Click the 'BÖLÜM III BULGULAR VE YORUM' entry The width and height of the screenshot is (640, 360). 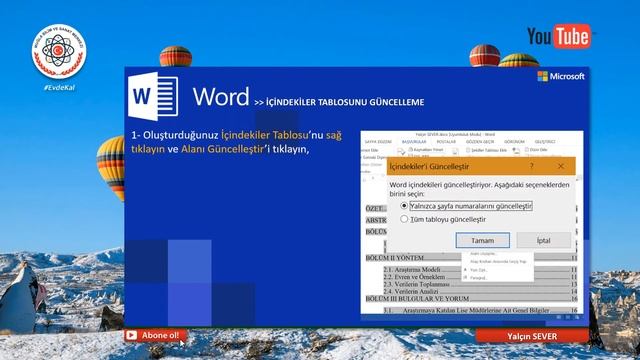(x=417, y=299)
